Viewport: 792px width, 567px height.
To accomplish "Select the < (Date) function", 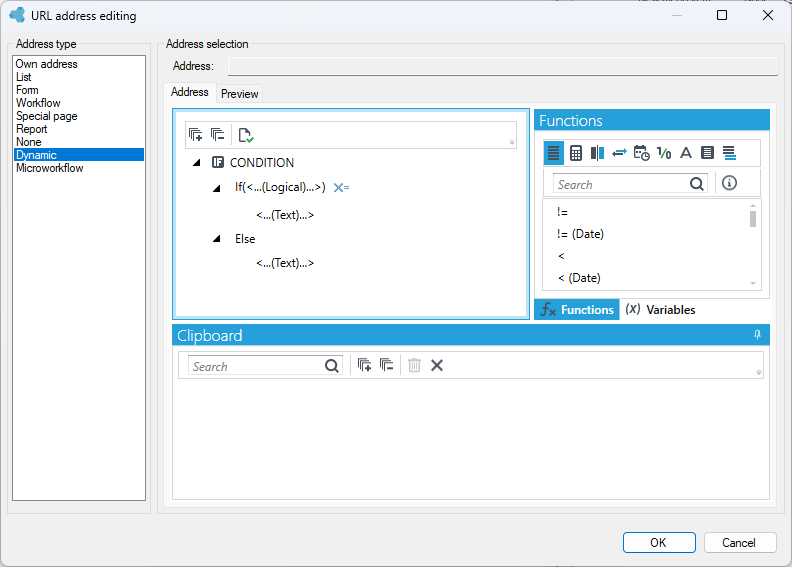I will coord(579,278).
